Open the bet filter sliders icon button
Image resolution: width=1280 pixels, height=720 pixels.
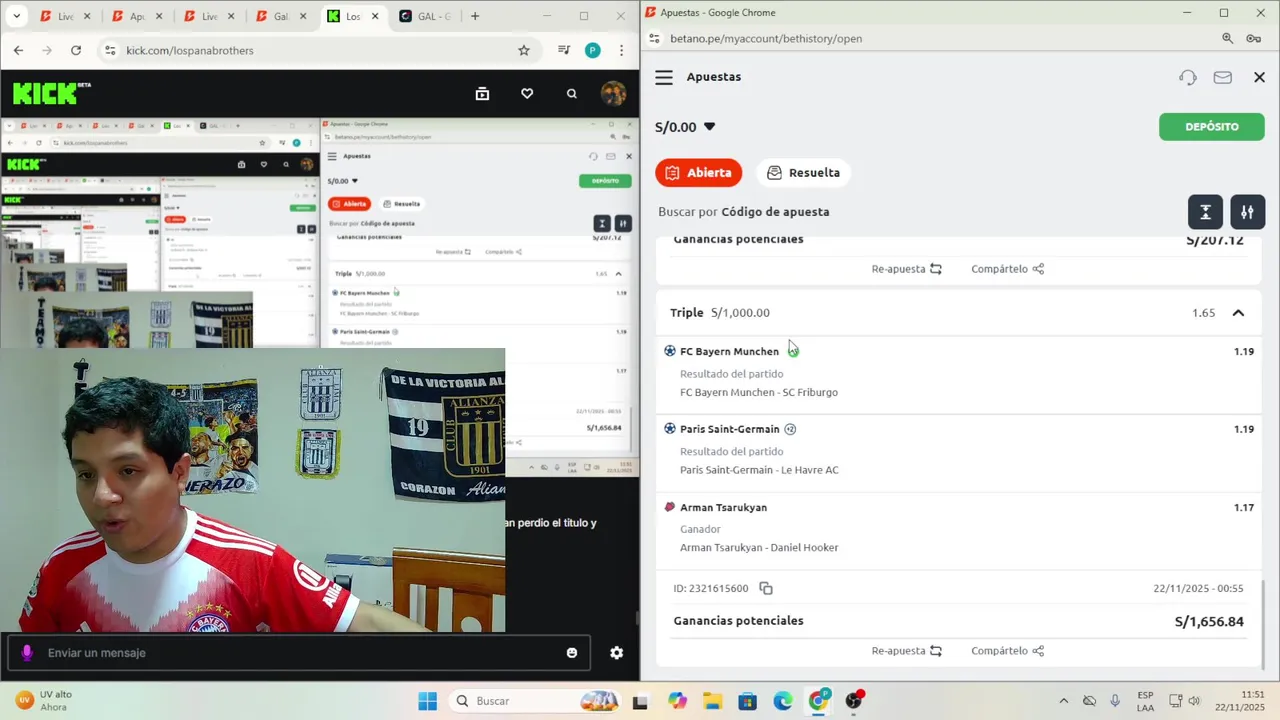1248,212
